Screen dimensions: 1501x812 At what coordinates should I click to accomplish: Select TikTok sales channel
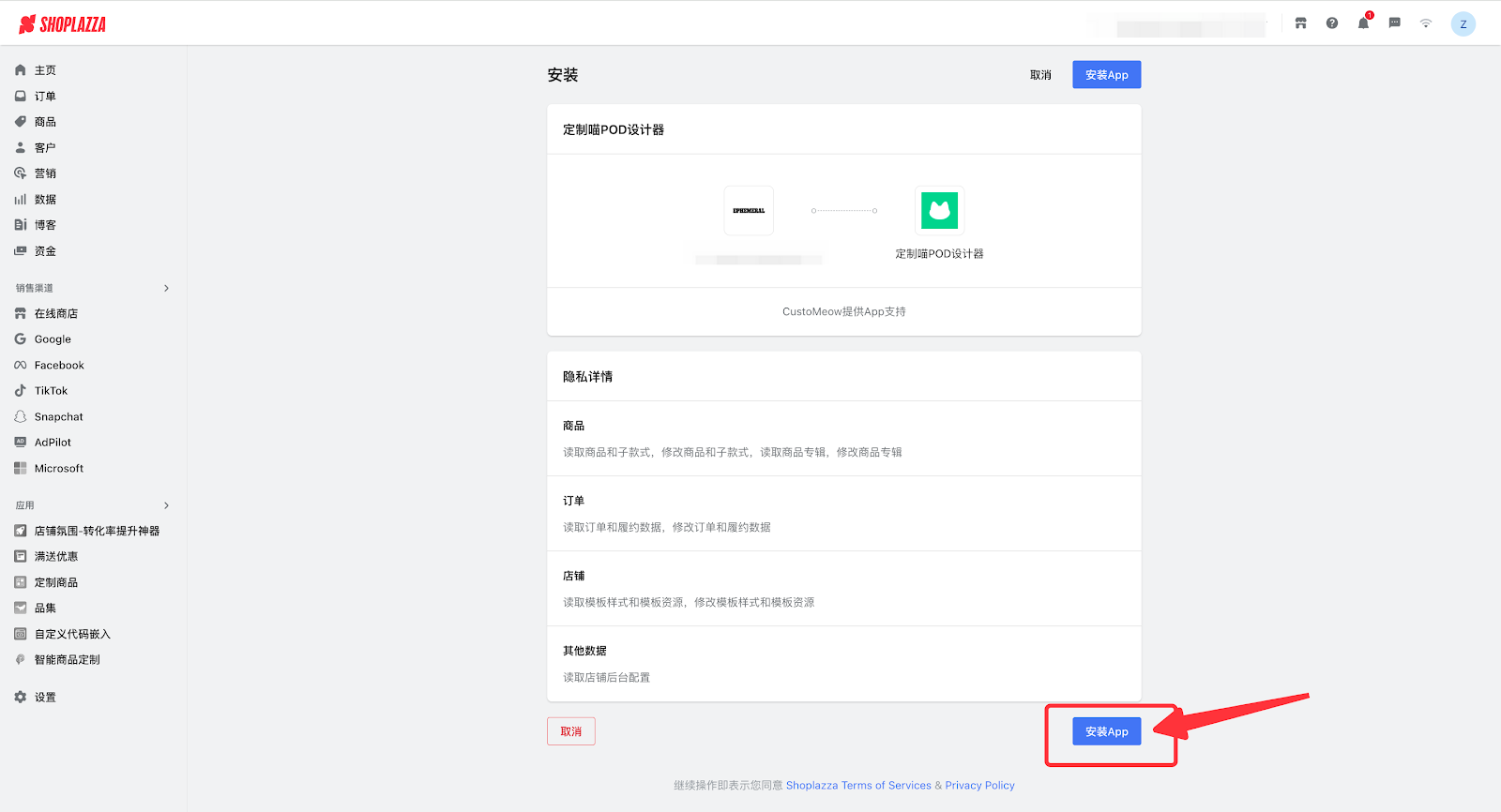click(51, 391)
